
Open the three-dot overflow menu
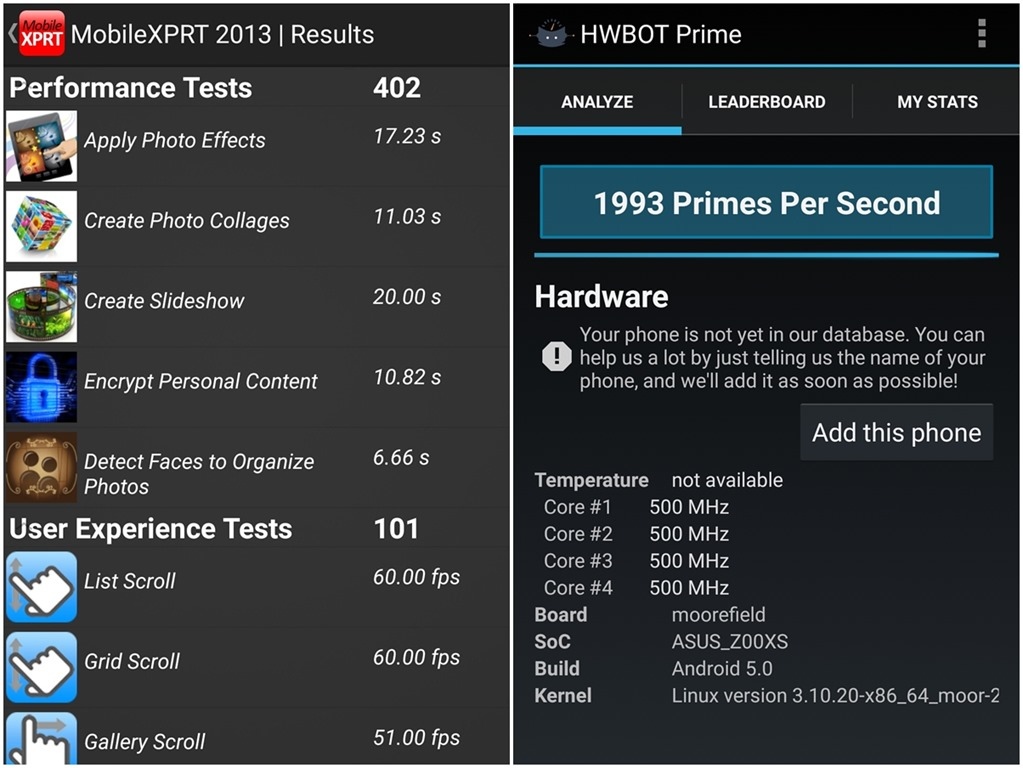(x=981, y=33)
